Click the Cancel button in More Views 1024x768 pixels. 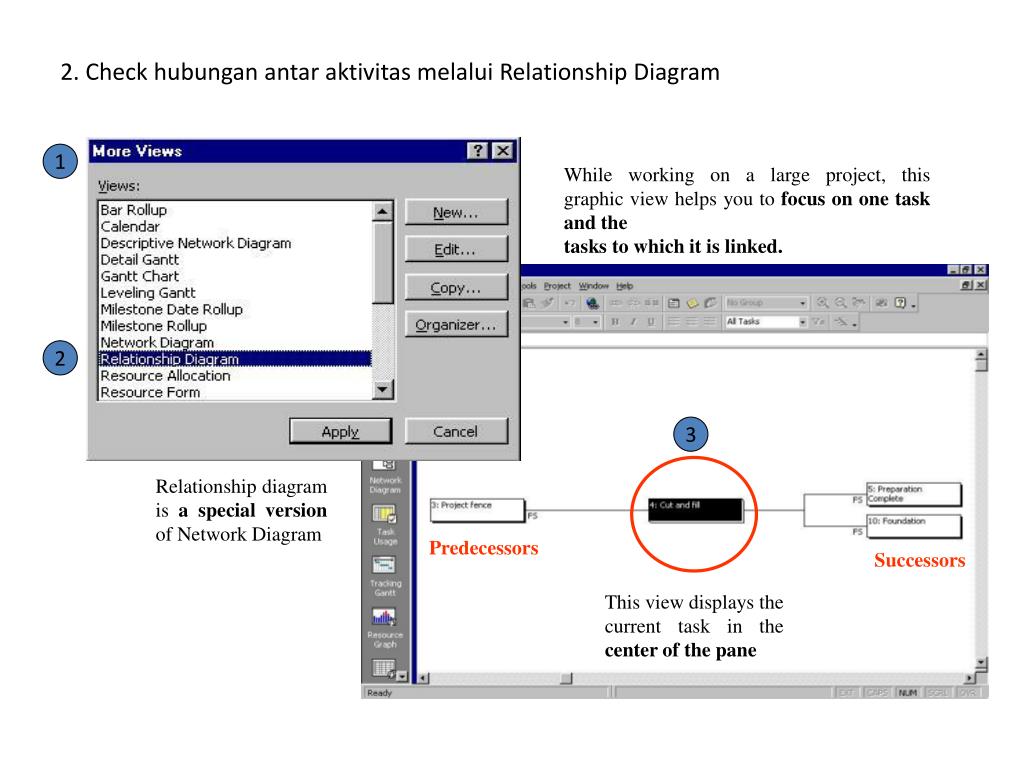[x=456, y=432]
